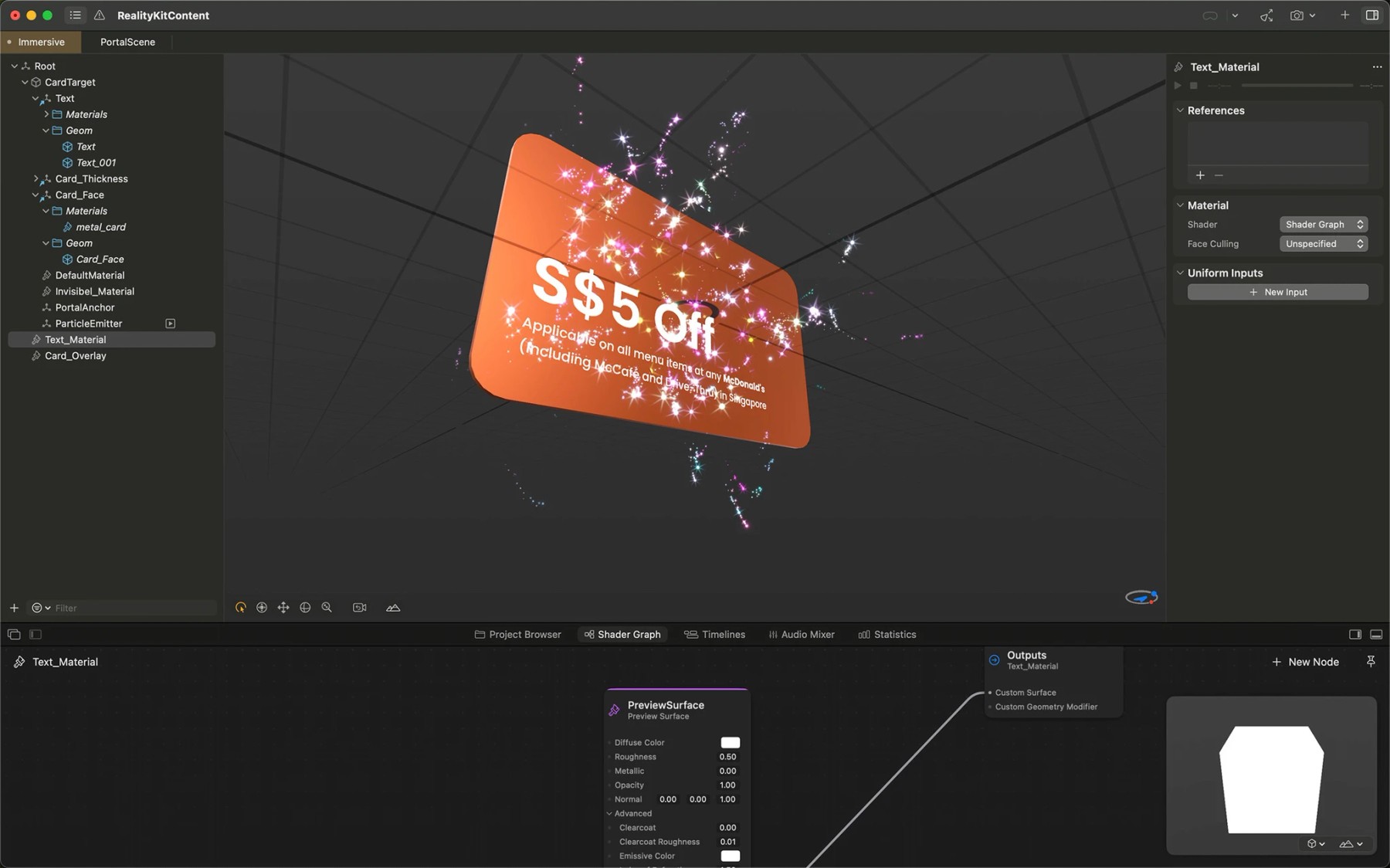Select the metal_card material
The image size is (1390, 868).
point(100,227)
